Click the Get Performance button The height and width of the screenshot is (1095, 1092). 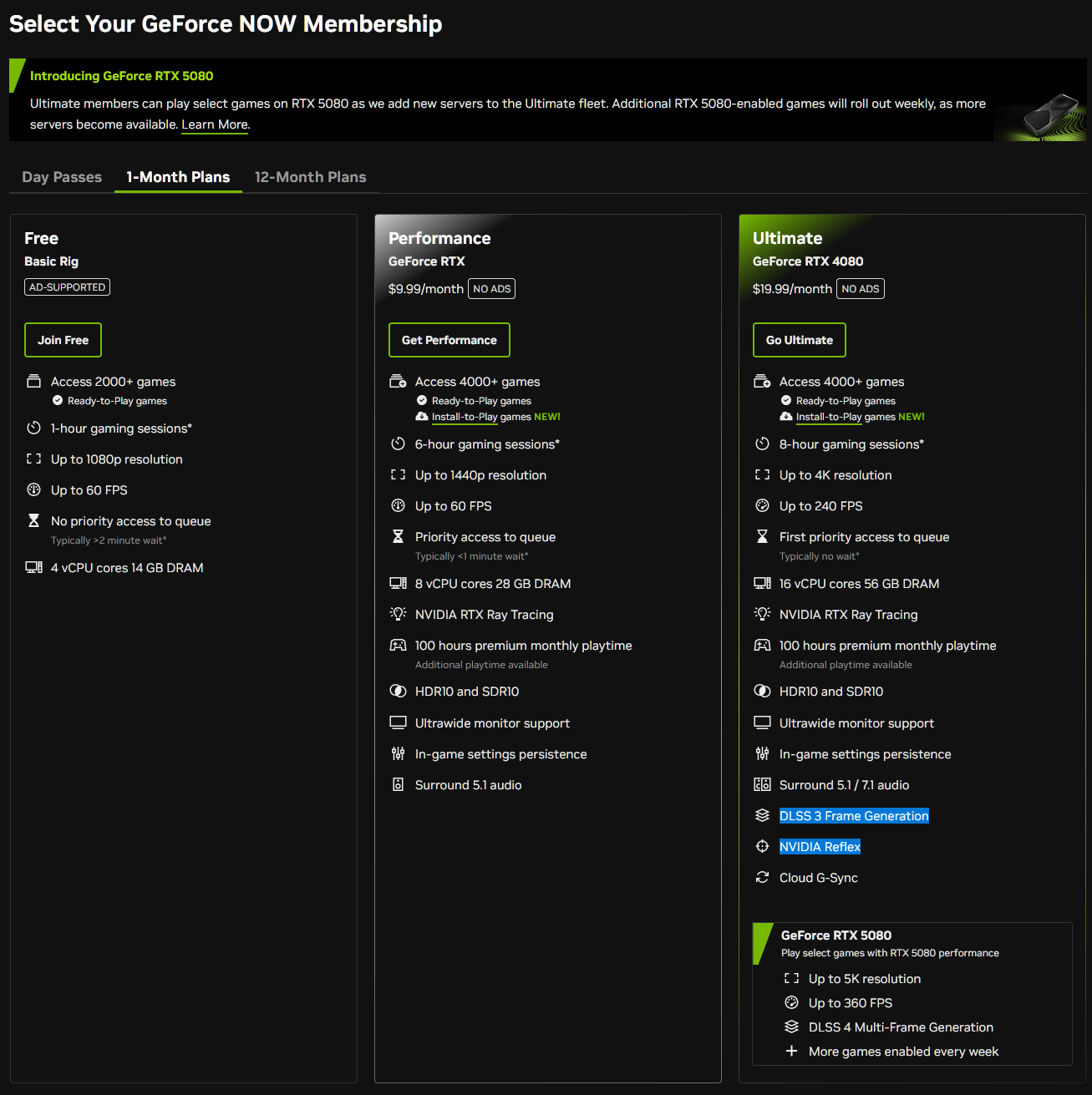(449, 340)
